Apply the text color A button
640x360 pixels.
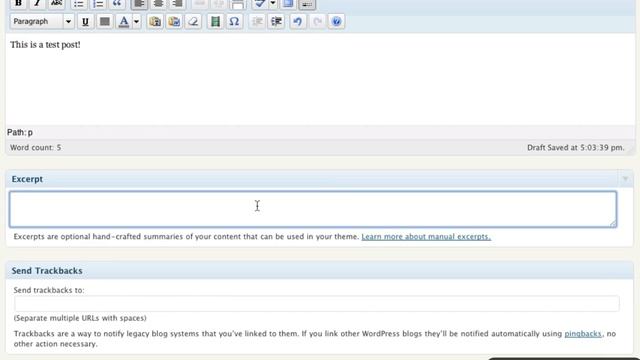click(124, 22)
